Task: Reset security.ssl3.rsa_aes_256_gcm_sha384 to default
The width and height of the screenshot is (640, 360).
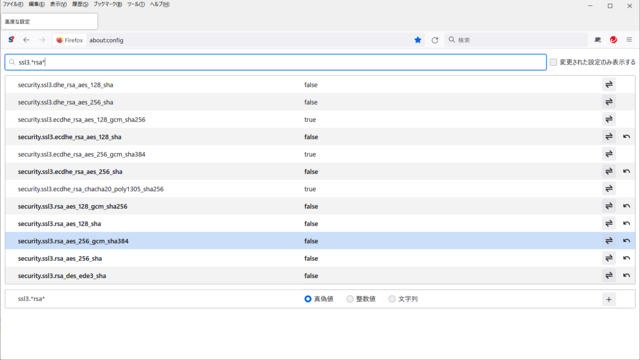Action: [x=626, y=241]
